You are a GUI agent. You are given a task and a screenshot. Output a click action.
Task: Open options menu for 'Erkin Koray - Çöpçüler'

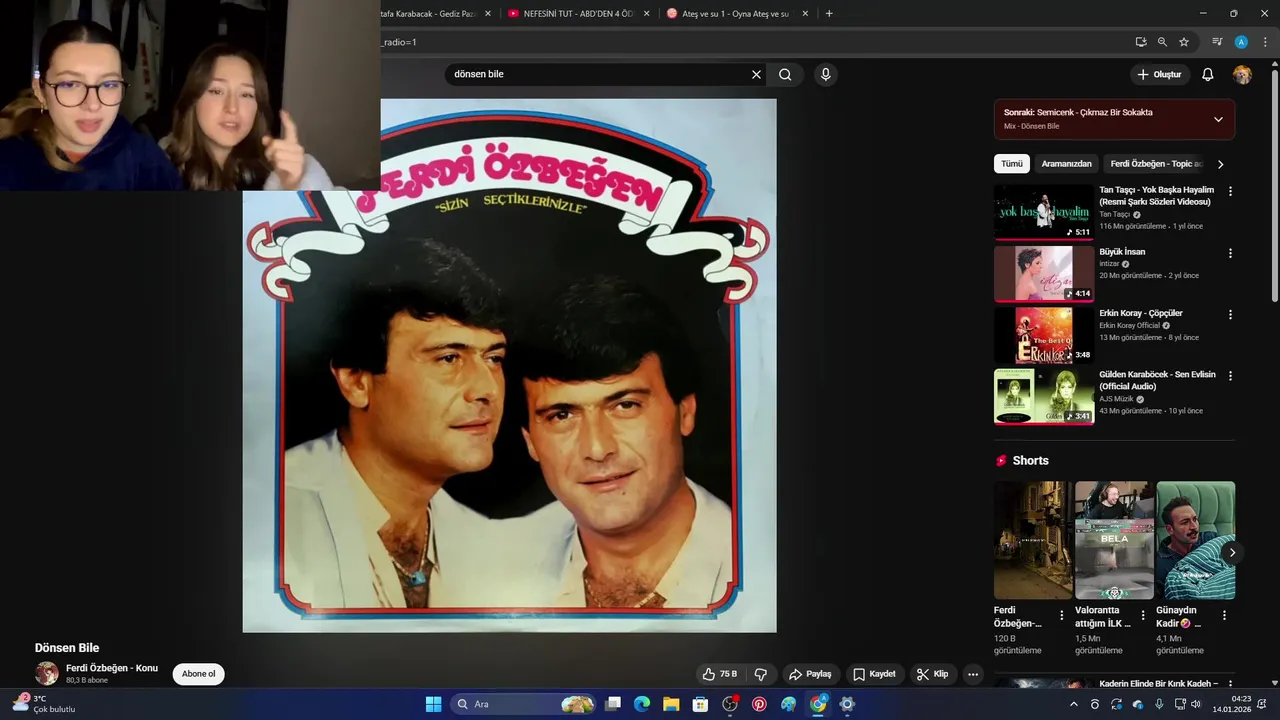[1230, 314]
